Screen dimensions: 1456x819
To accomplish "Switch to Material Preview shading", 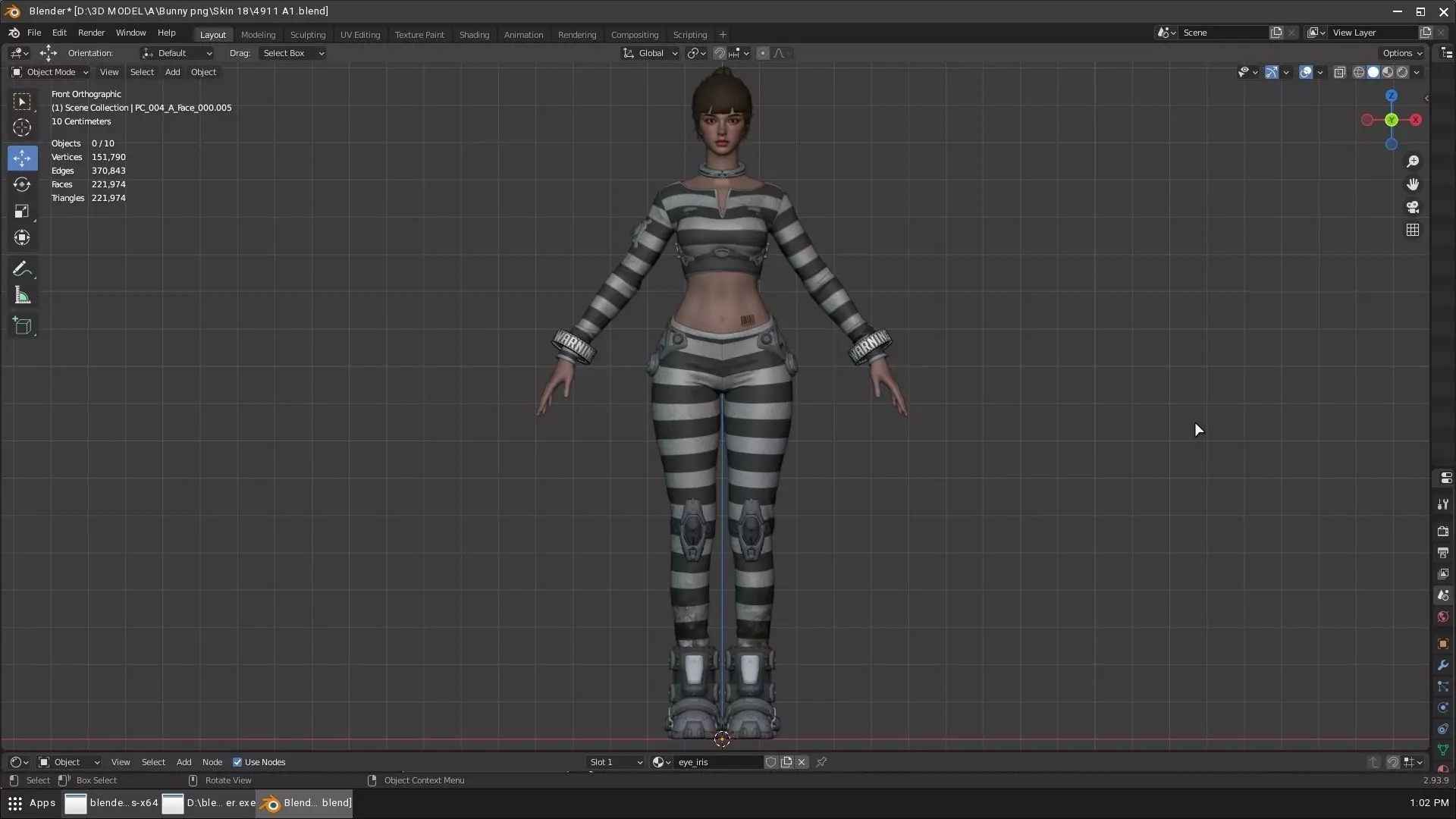I will [1388, 72].
